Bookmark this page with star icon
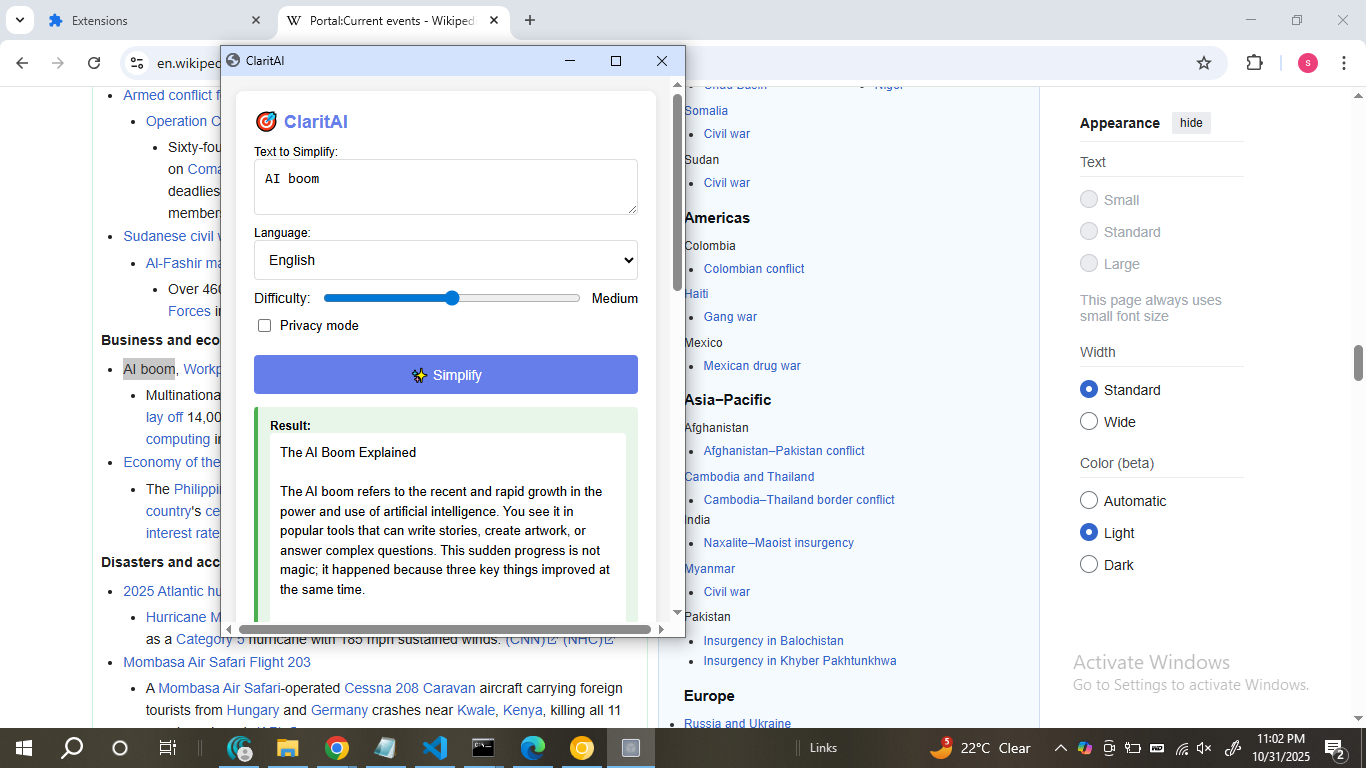The height and width of the screenshot is (768, 1366). (1204, 63)
